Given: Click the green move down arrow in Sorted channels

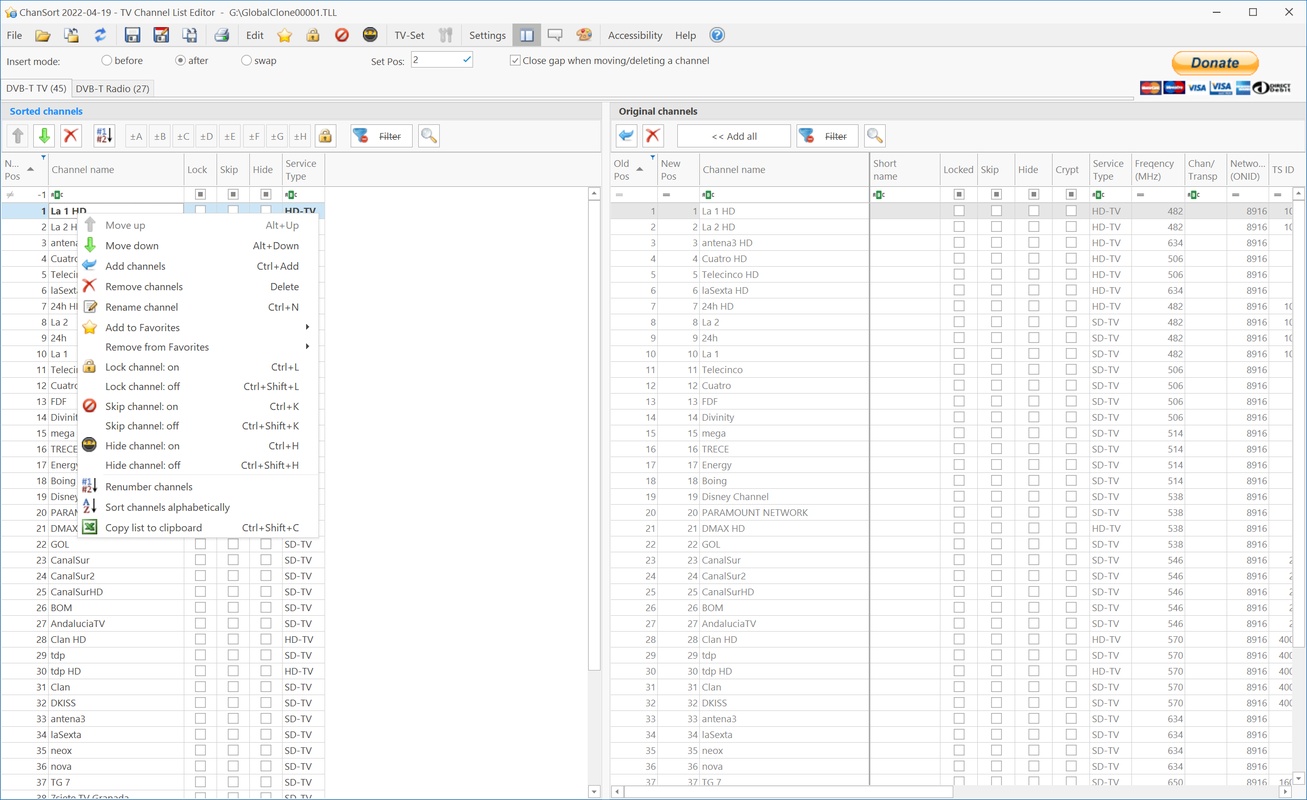Looking at the screenshot, I should click(x=44, y=136).
